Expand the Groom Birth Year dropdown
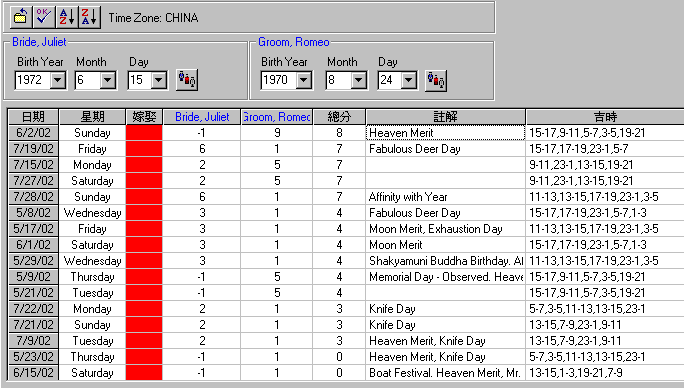 point(304,80)
